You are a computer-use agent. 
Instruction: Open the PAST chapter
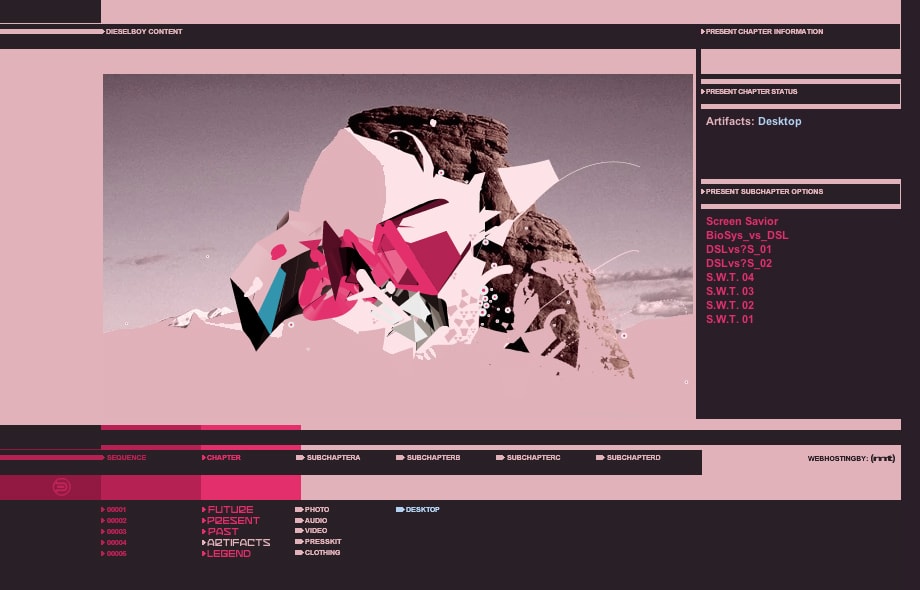220,531
